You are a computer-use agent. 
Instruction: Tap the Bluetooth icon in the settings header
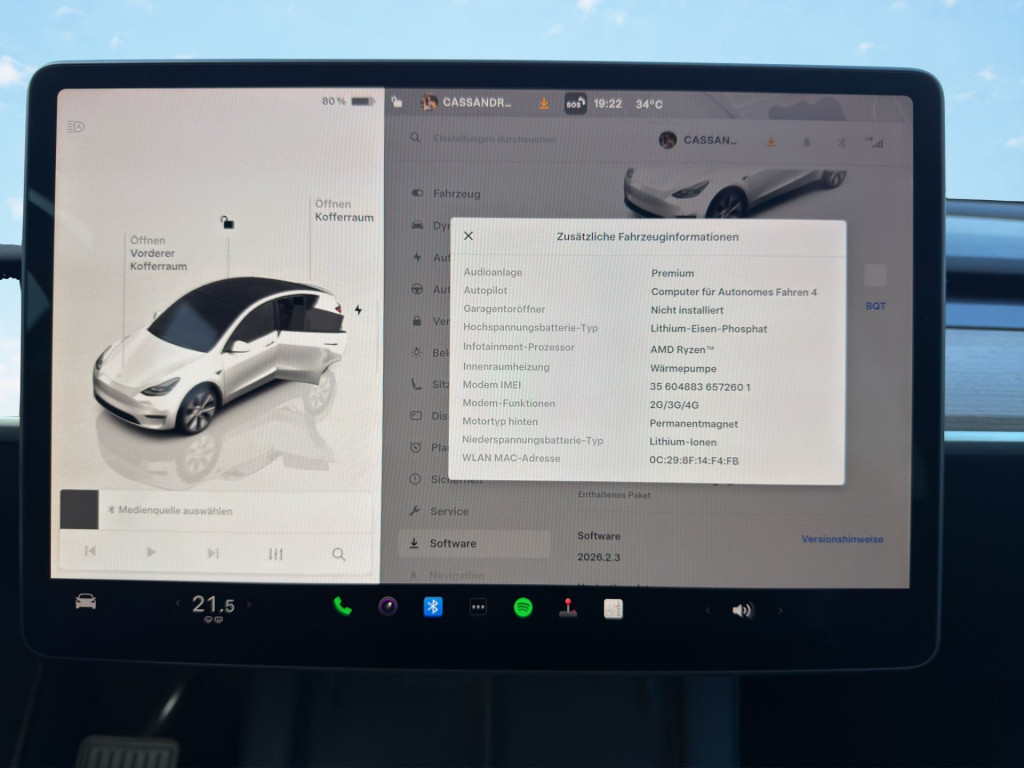pyautogui.click(x=841, y=142)
